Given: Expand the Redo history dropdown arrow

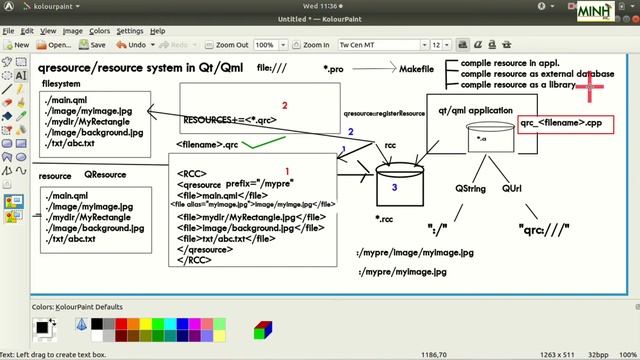Looking at the screenshot, I should [x=195, y=45].
